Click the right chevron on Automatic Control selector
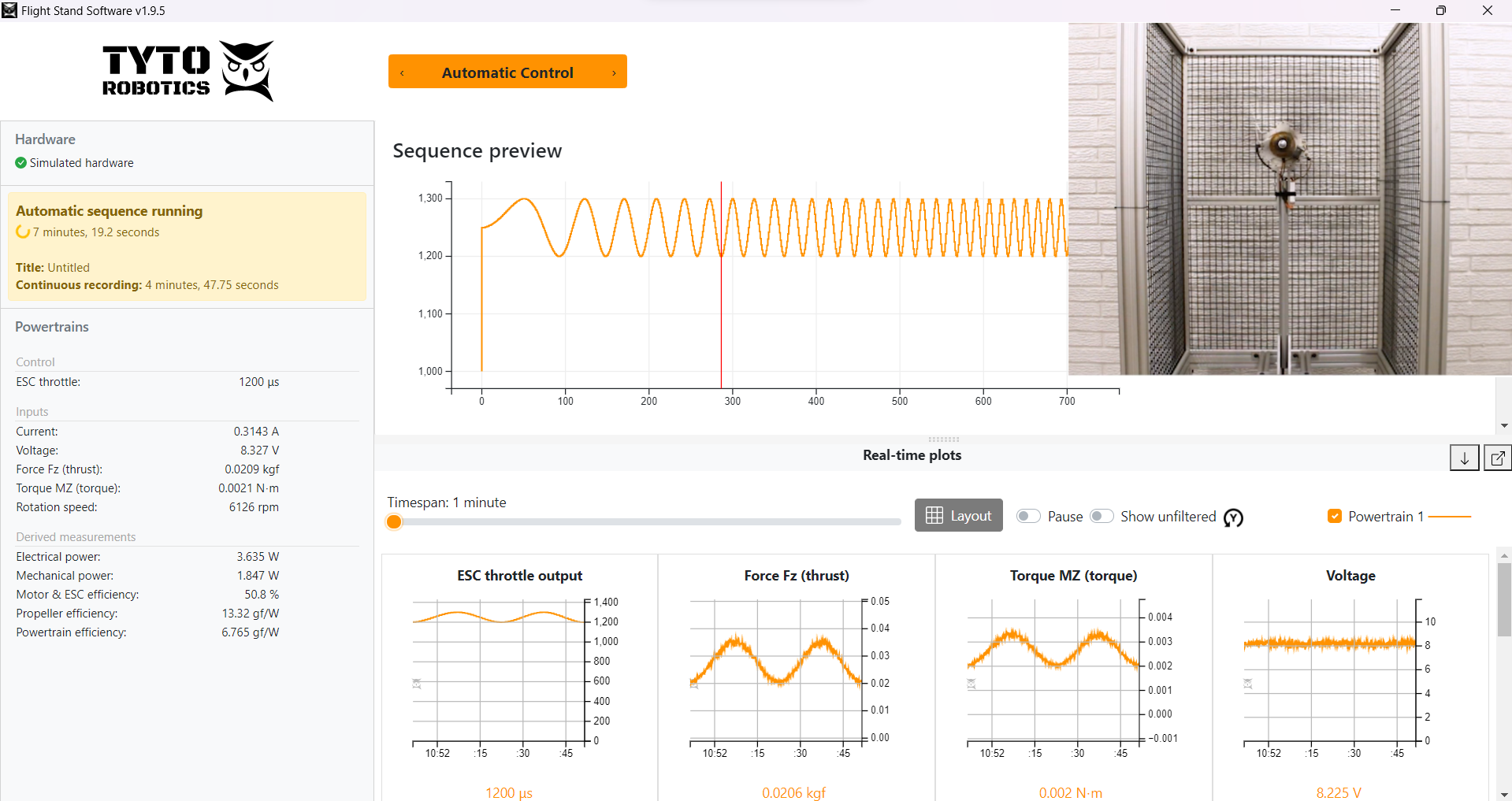Screen dimensions: 1512x801 click(x=614, y=72)
